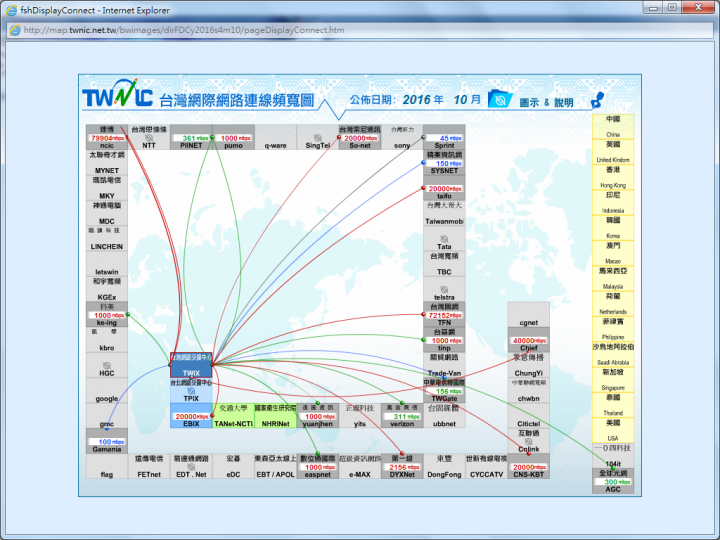Viewport: 720px width, 540px height.
Task: Click the TWNIC logo
Action: pos(118,94)
